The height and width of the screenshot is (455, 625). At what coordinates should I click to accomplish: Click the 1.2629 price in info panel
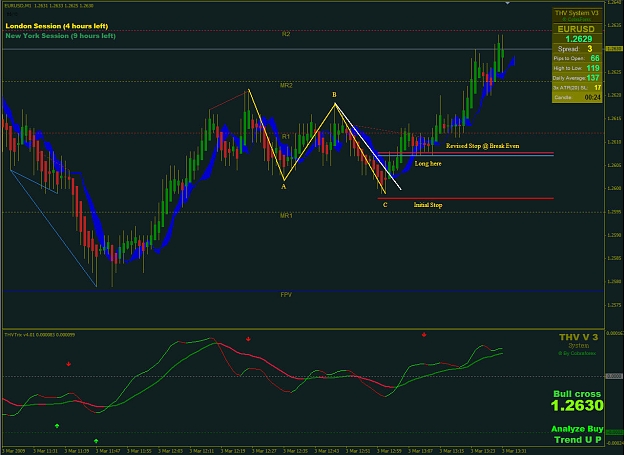pyautogui.click(x=579, y=39)
